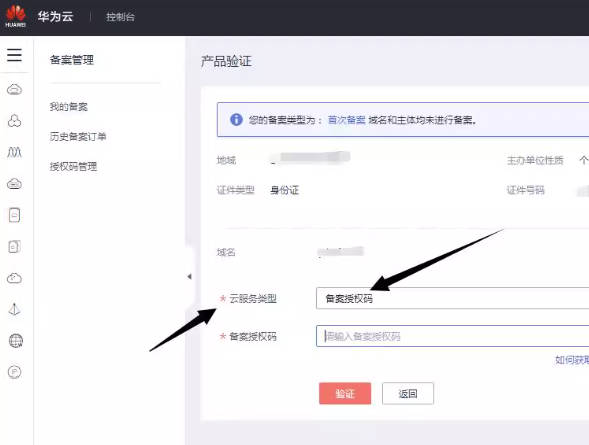Click the sailboat-shaped sidebar icon

click(14, 309)
